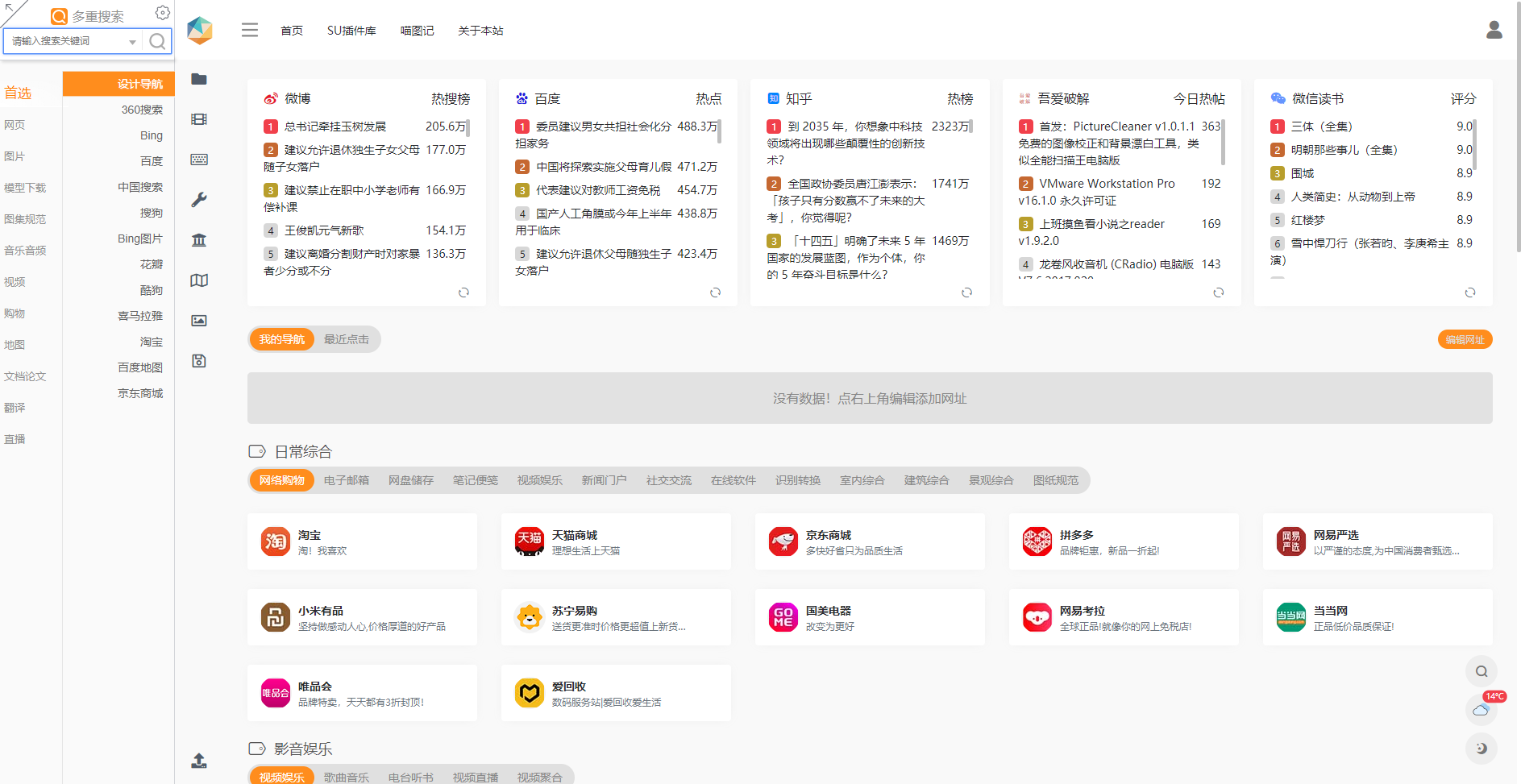The width and height of the screenshot is (1521, 784).
Task: Open the user account icon
Action: pos(1494,30)
